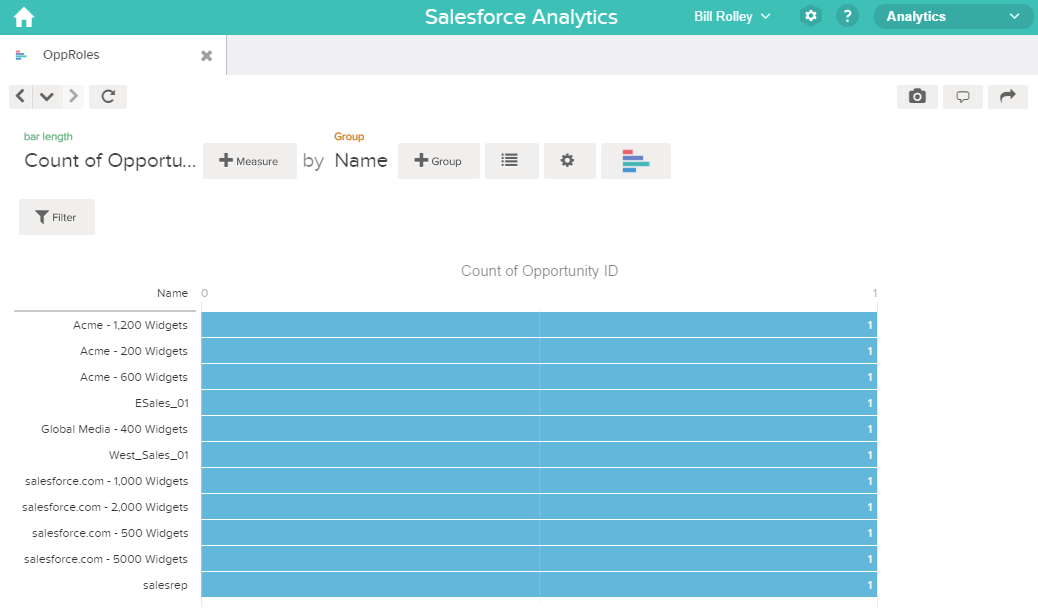This screenshot has width=1038, height=609.
Task: Click the West_Sales_01 label
Action: 148,455
